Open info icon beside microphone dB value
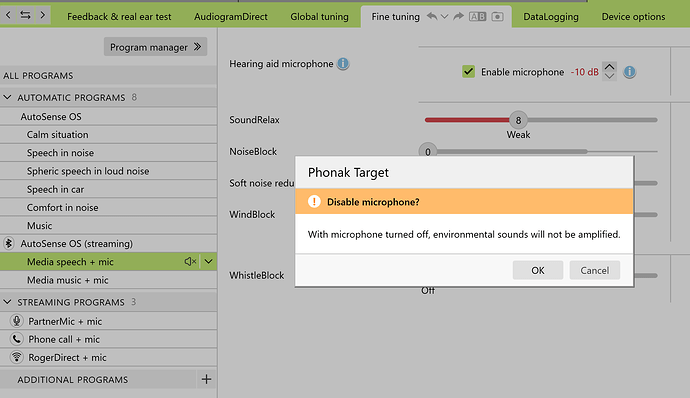 click(x=630, y=72)
